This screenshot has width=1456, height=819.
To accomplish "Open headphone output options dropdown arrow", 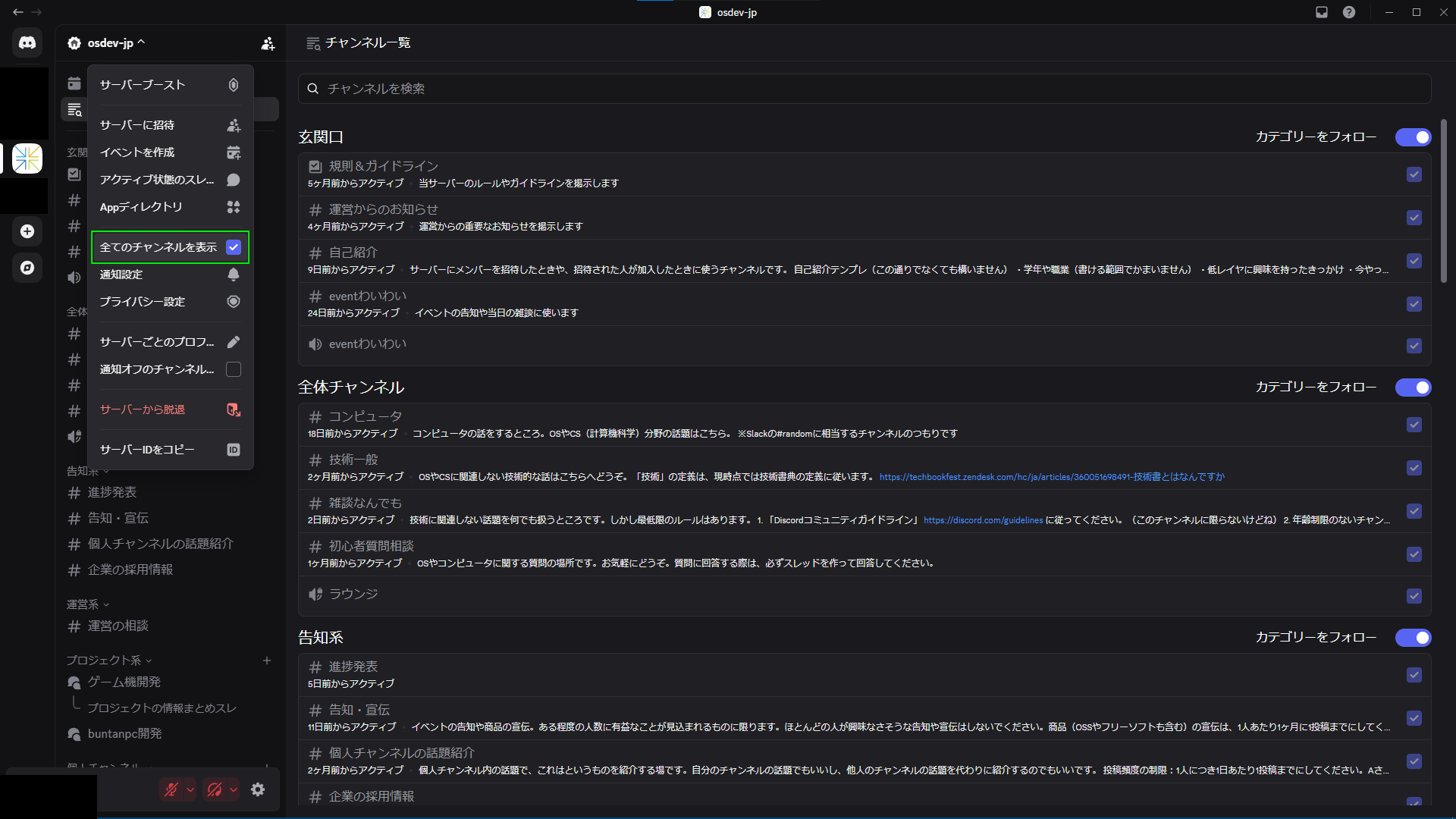I will click(234, 789).
